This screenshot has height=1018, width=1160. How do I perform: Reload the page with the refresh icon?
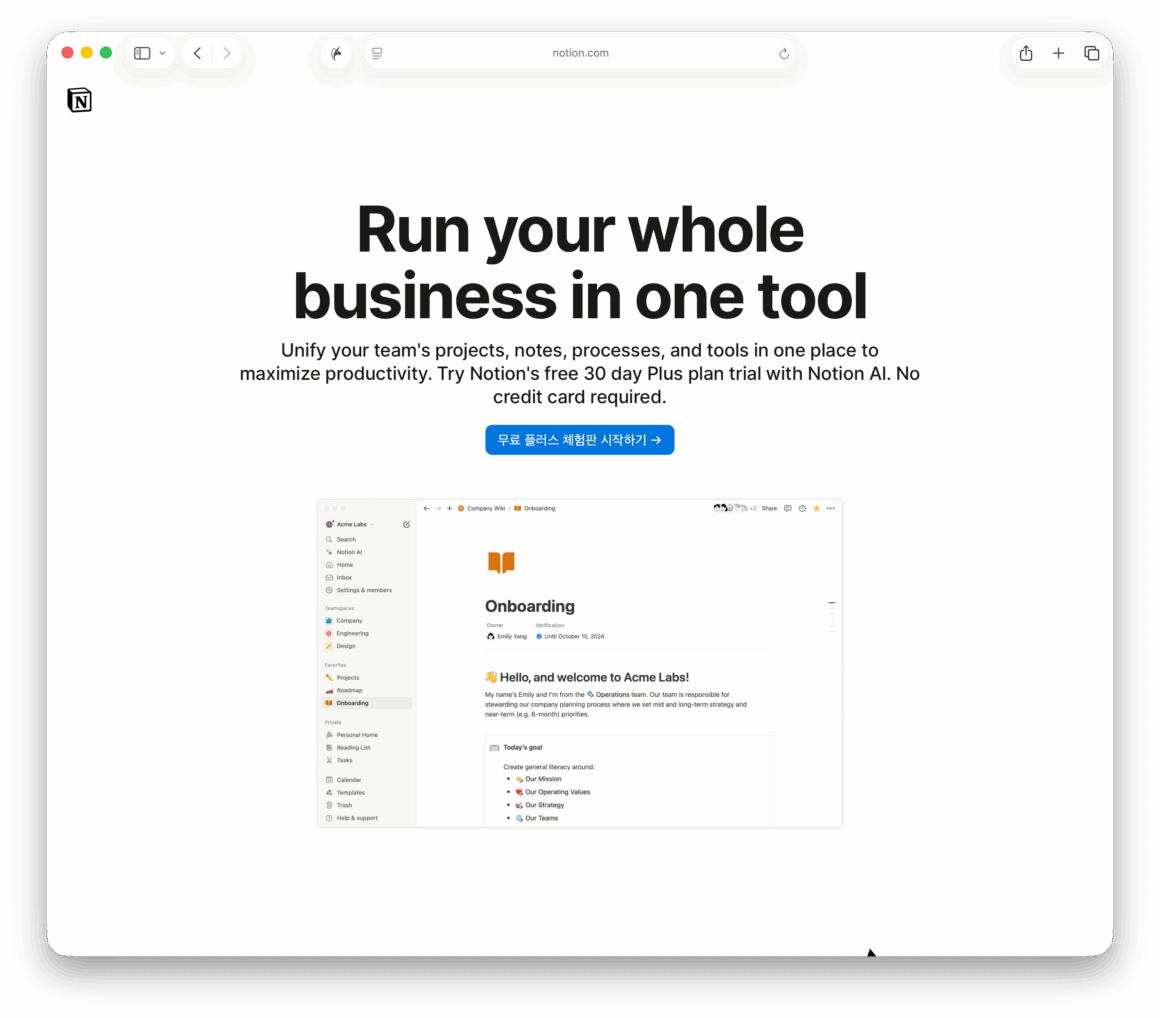(784, 53)
